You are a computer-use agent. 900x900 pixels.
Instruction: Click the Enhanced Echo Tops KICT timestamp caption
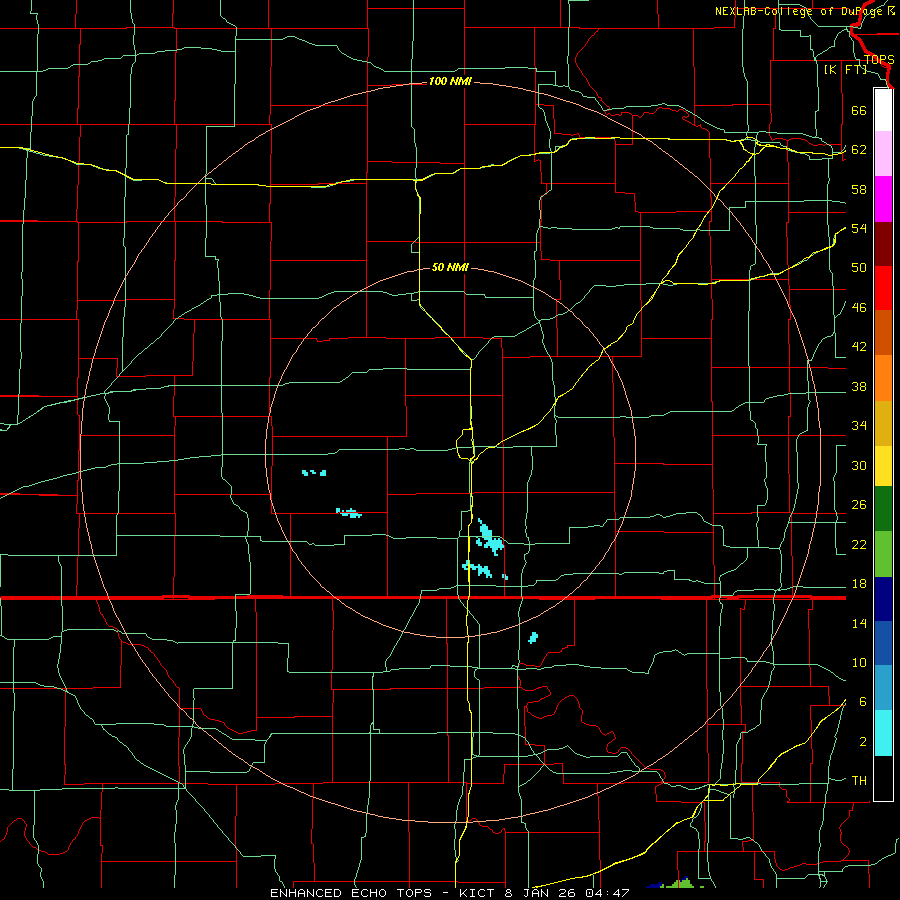[450, 893]
